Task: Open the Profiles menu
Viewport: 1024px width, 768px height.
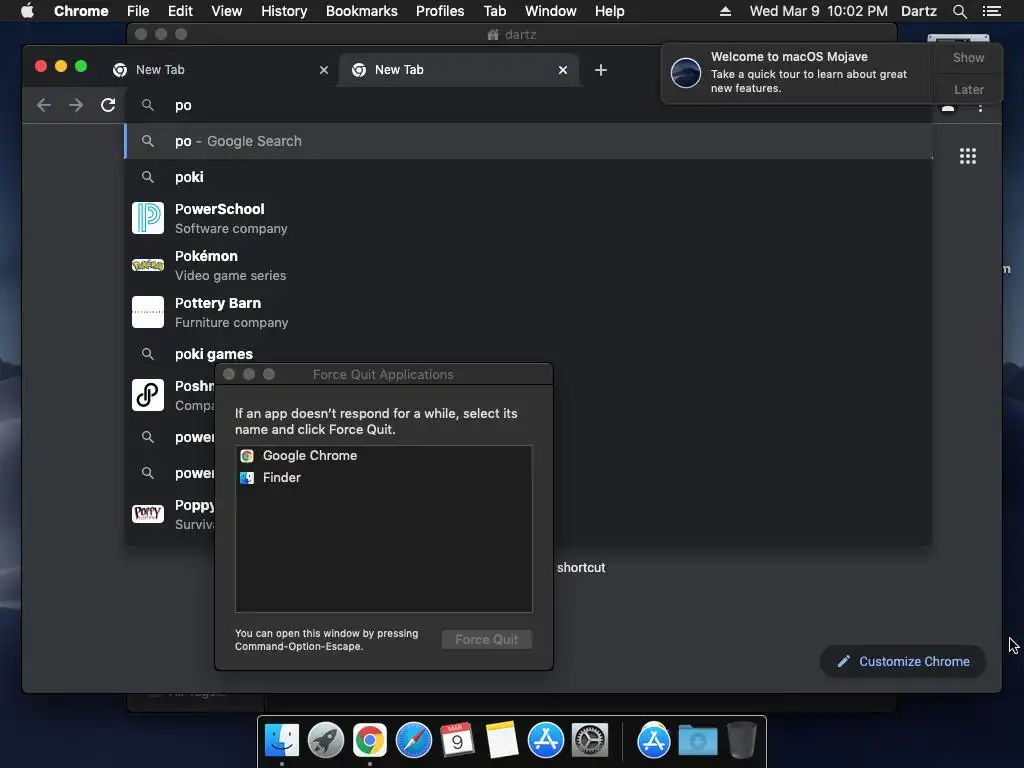Action: pyautogui.click(x=440, y=11)
